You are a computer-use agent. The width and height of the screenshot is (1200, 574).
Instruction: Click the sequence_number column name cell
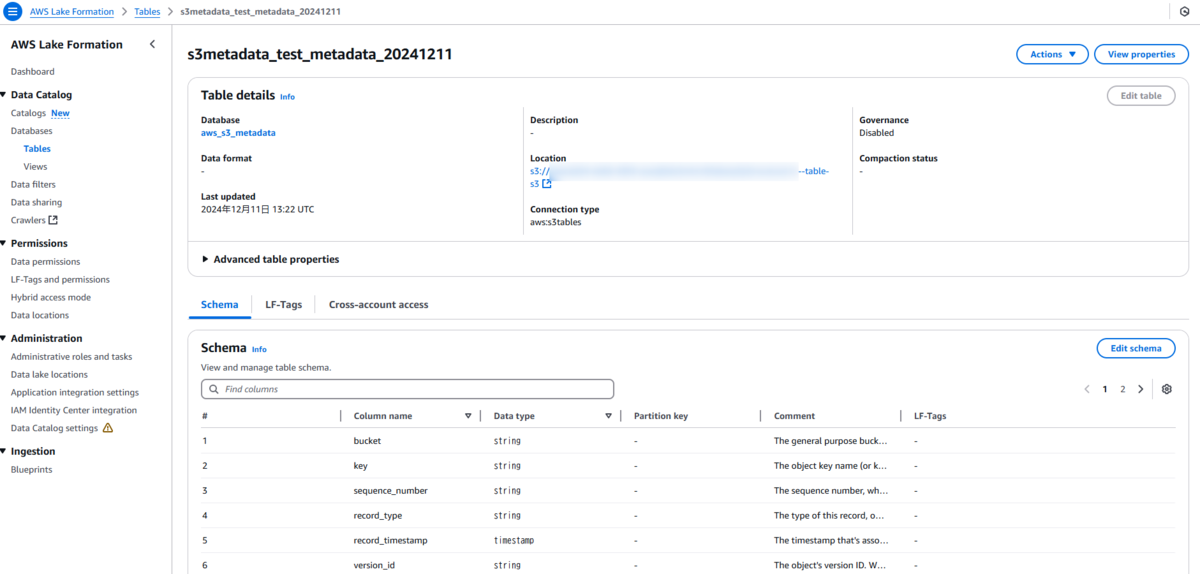click(391, 490)
